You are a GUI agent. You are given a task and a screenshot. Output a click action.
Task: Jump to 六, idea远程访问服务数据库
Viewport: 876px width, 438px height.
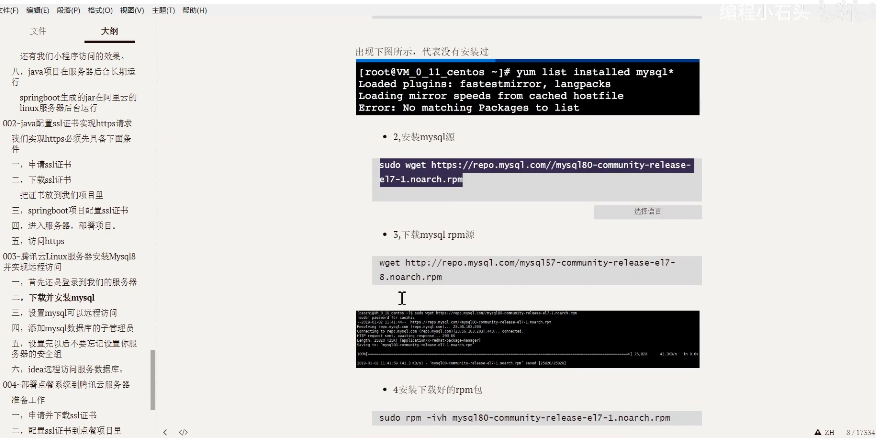tap(67, 369)
